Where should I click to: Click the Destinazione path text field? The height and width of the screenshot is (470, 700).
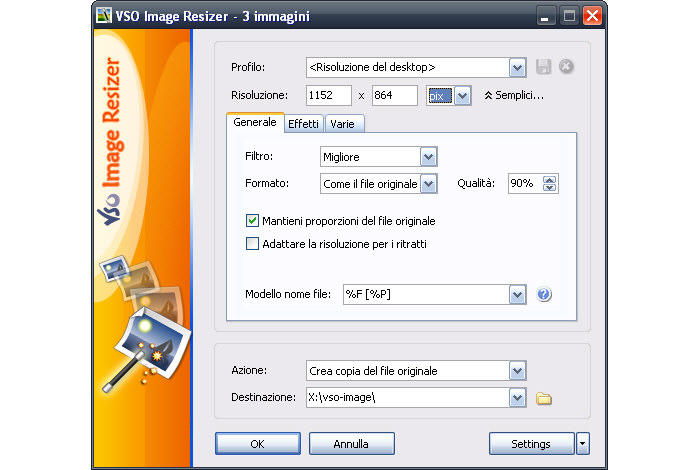(408, 397)
